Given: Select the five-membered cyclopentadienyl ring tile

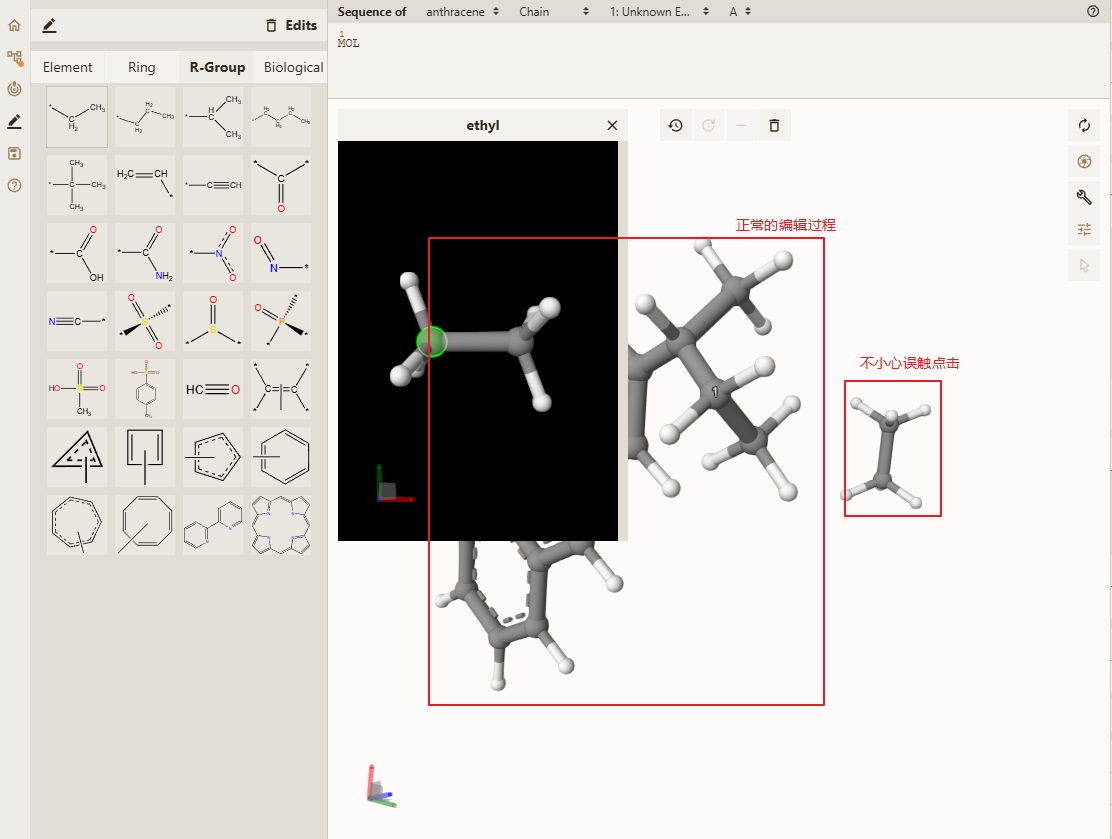Looking at the screenshot, I should [213, 457].
